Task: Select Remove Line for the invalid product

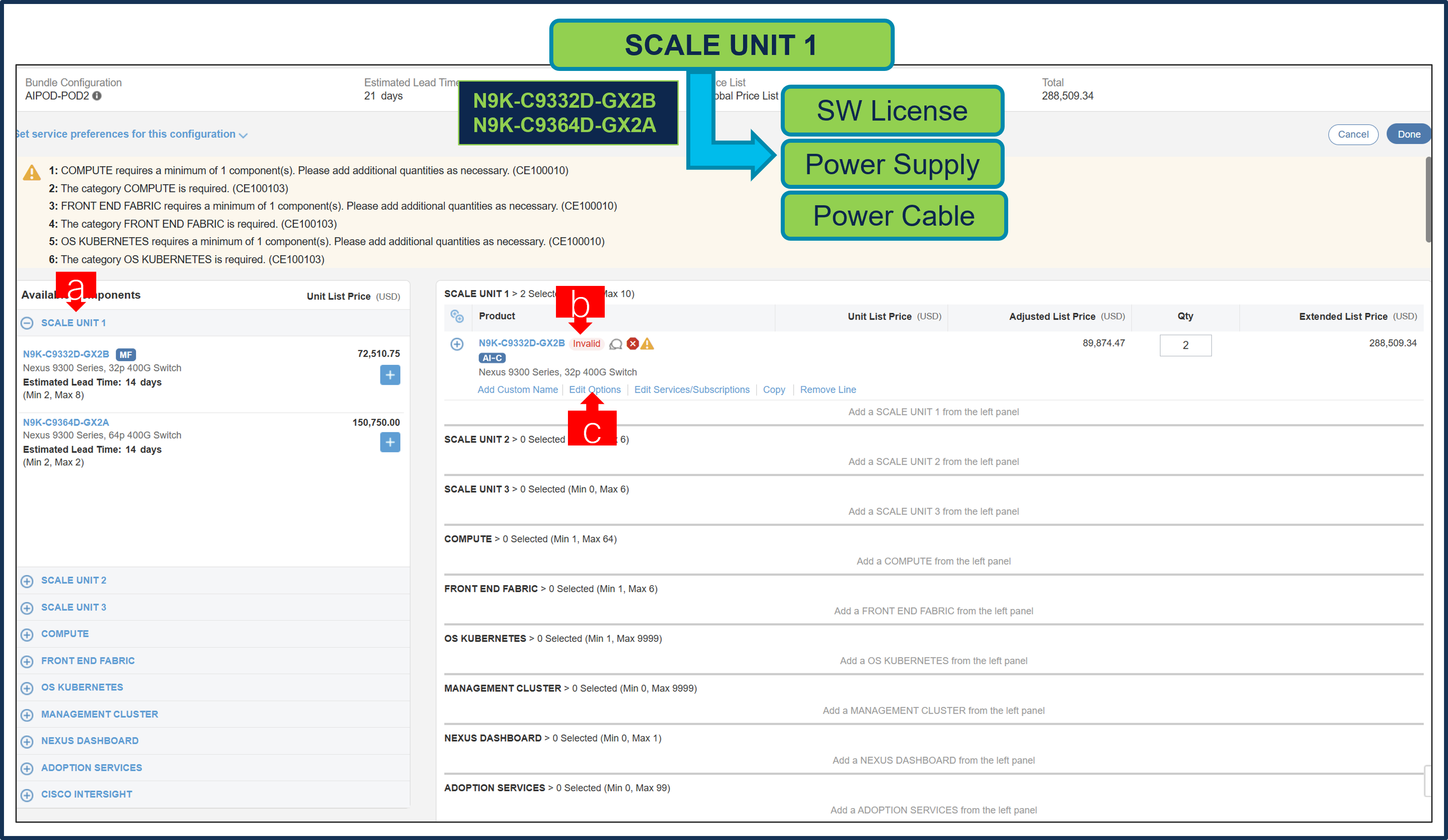Action: pyautogui.click(x=827, y=390)
